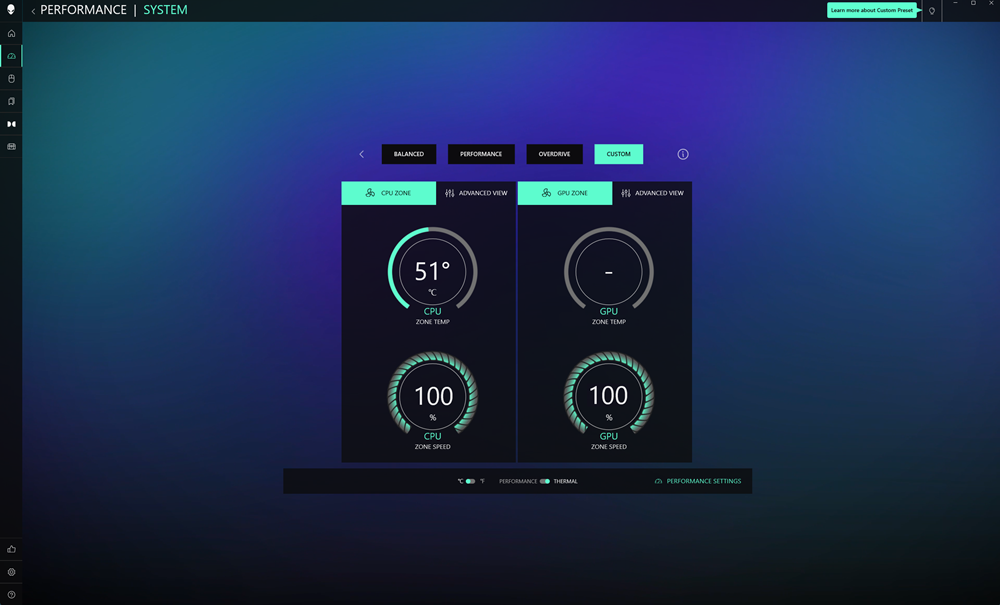Click SYSTEM breadcrumb title
This screenshot has height=605, width=1000.
pos(165,10)
